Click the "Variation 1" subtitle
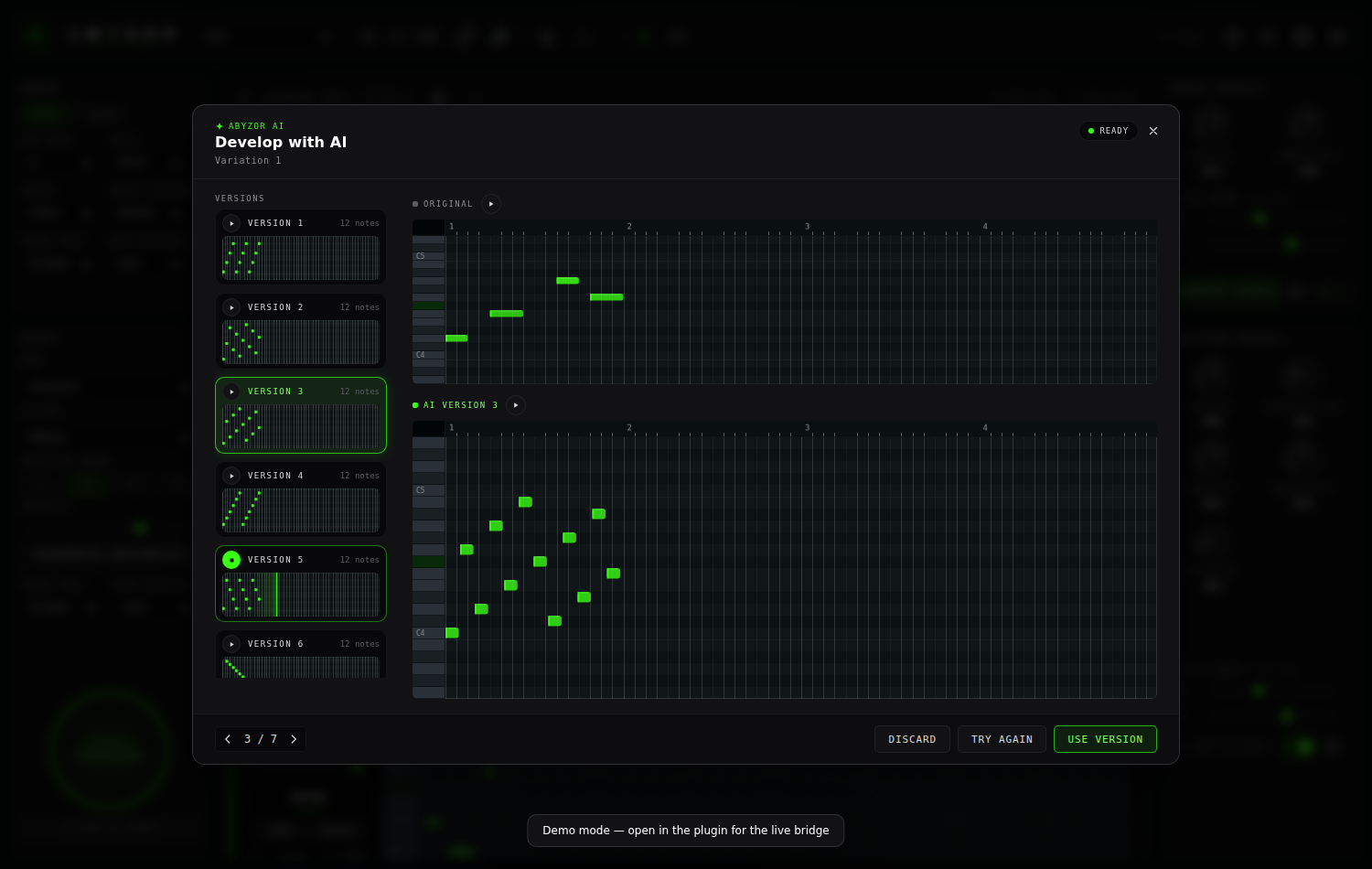 248,161
